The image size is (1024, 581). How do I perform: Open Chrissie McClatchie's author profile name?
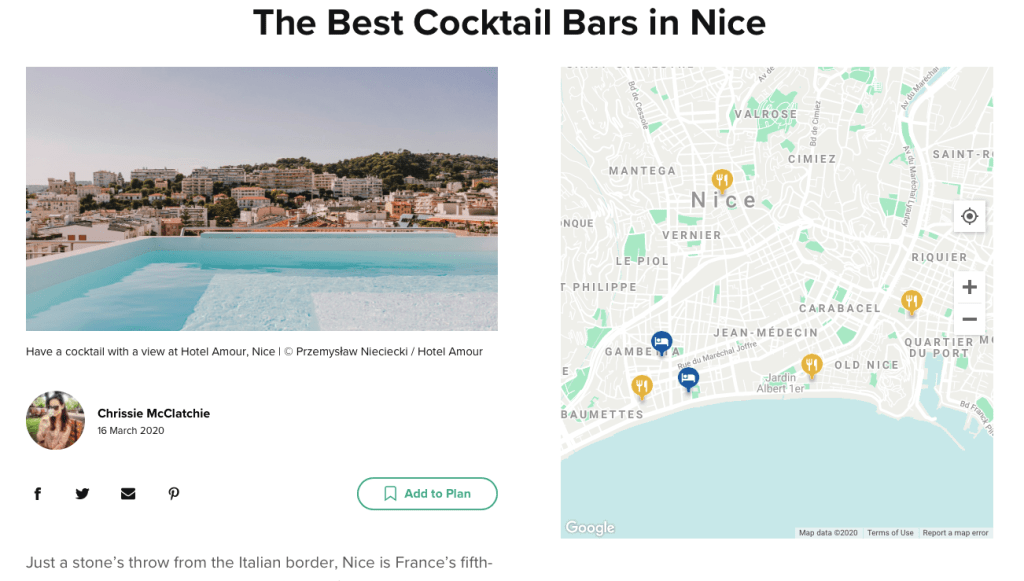click(x=154, y=413)
